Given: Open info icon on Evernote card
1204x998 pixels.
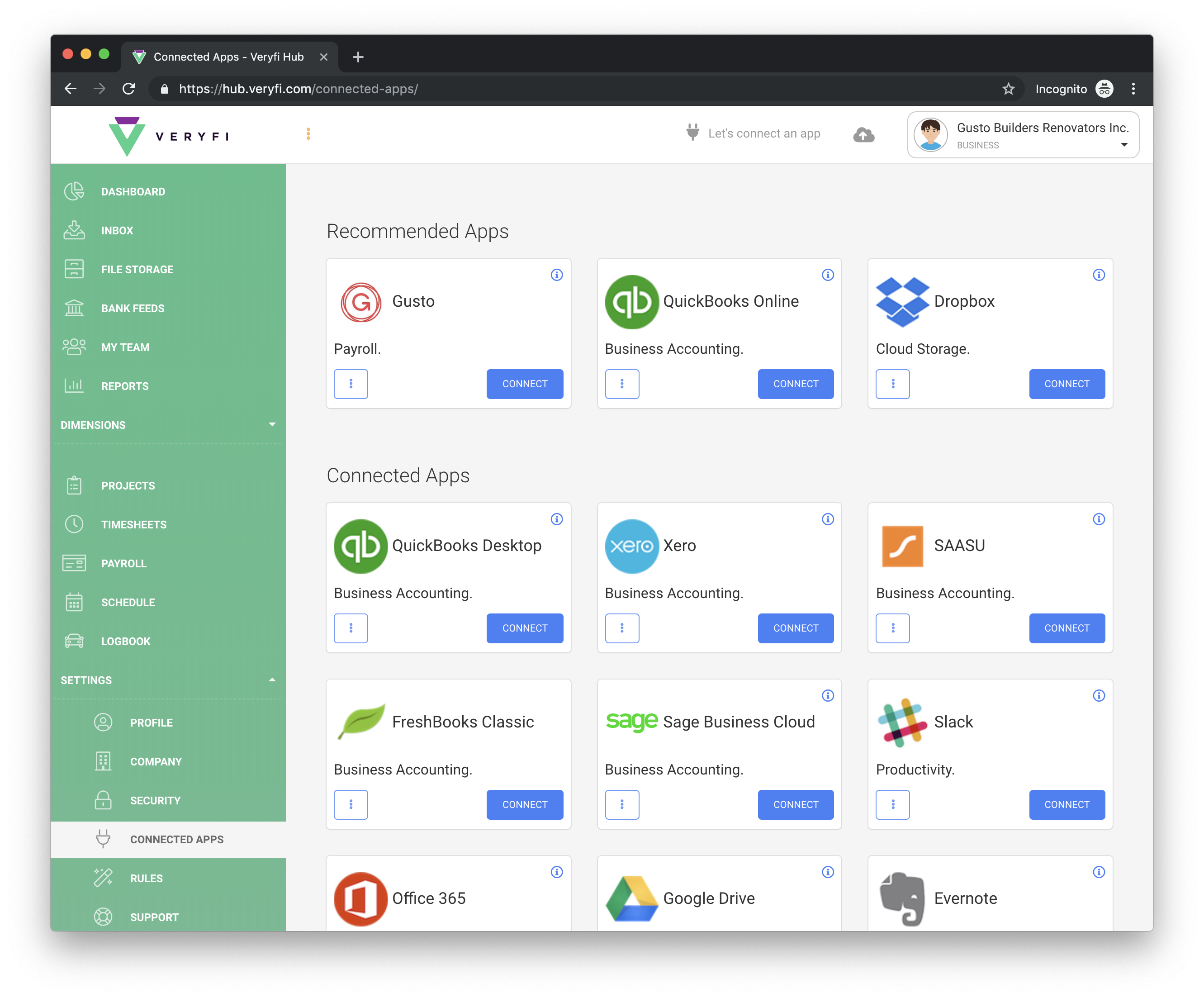Looking at the screenshot, I should tap(1099, 872).
